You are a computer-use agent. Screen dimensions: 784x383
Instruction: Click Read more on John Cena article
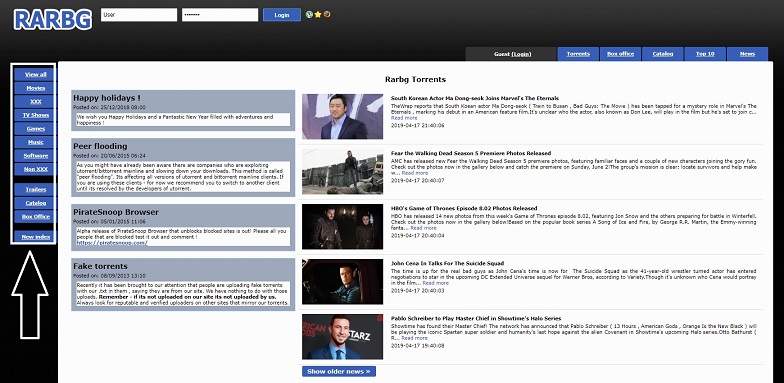click(436, 283)
